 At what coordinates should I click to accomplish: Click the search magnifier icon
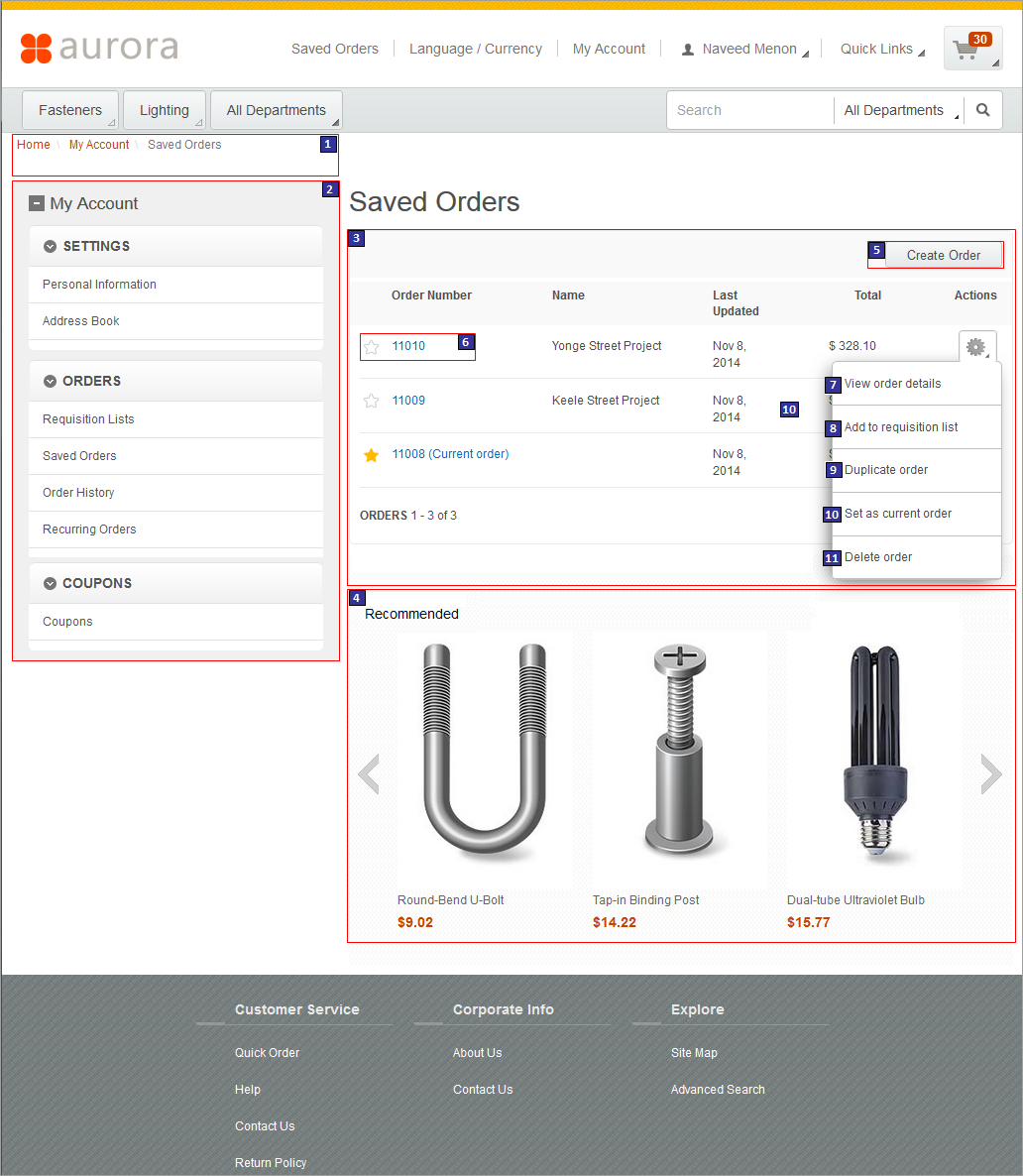point(981,110)
